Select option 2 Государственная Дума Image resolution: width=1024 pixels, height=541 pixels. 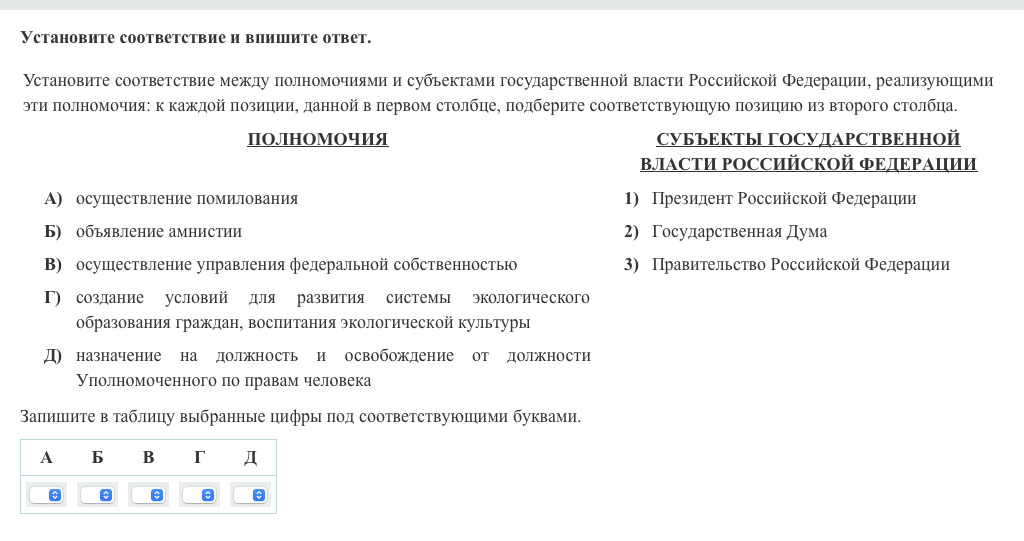coord(739,232)
